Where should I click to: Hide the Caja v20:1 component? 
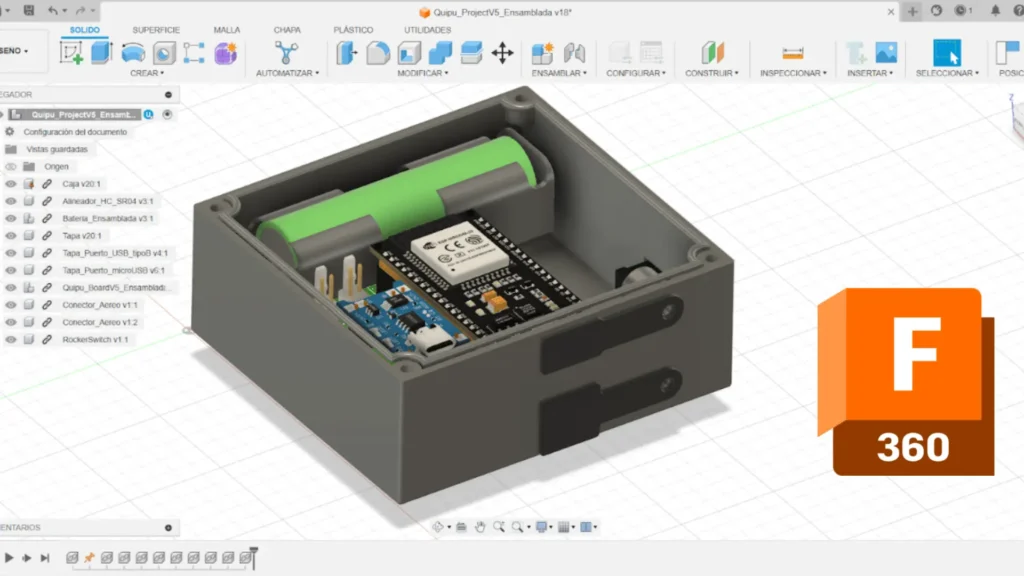tap(11, 184)
